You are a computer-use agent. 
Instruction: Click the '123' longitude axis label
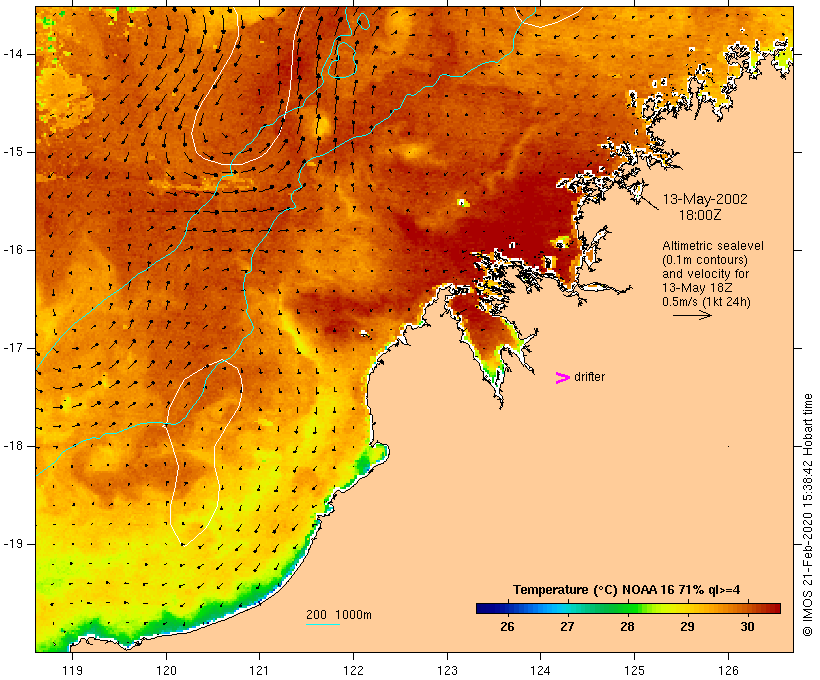coord(447,670)
